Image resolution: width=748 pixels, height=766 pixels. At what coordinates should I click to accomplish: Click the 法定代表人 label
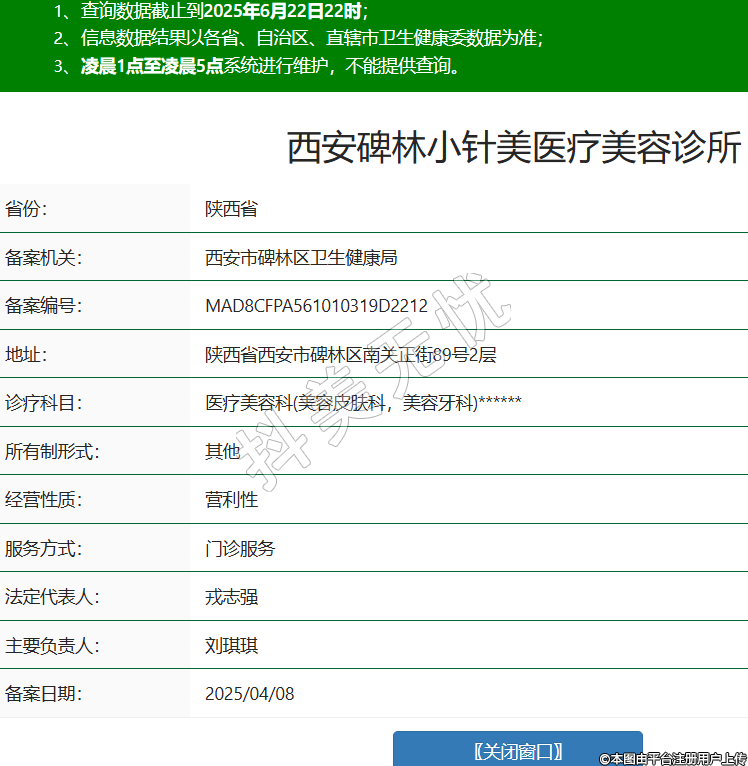pos(52,597)
